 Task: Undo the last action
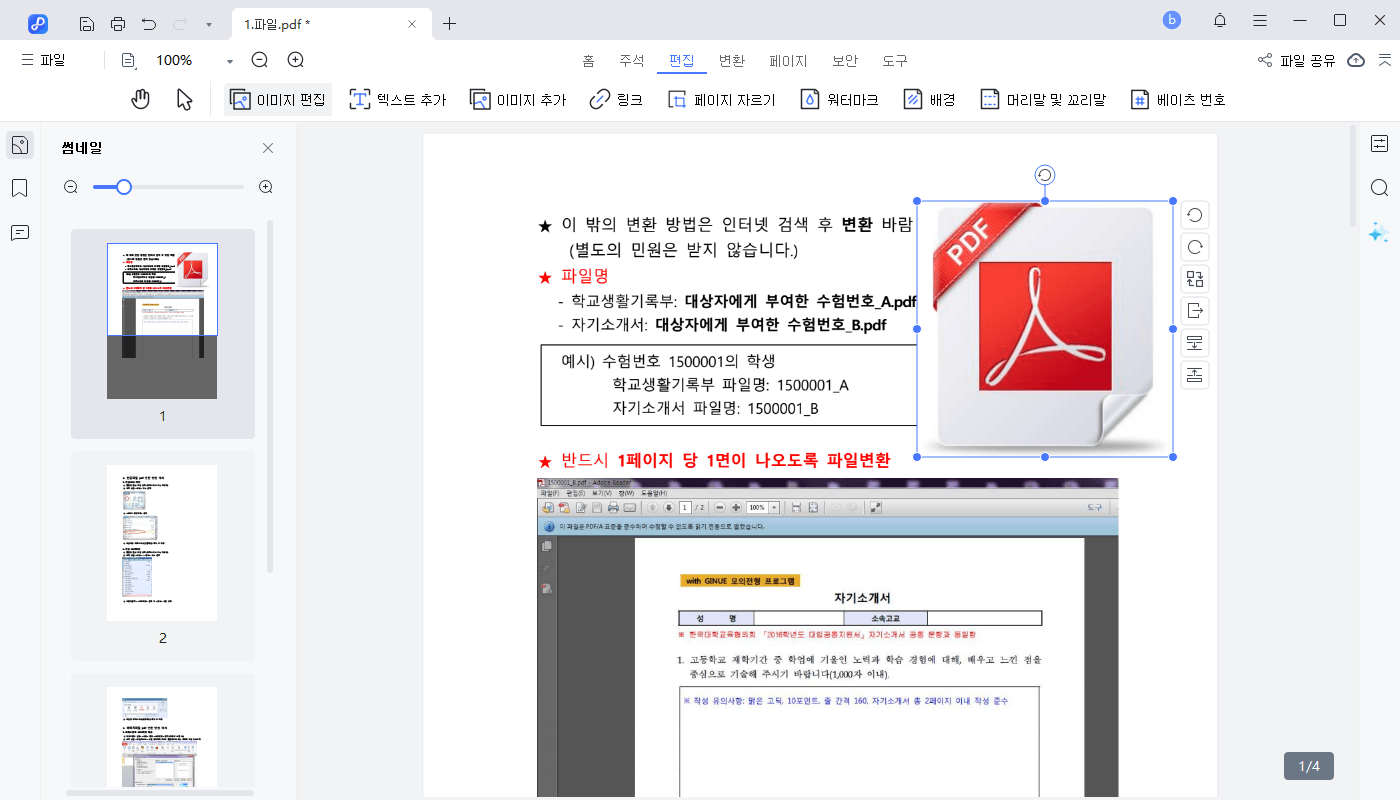pyautogui.click(x=149, y=23)
